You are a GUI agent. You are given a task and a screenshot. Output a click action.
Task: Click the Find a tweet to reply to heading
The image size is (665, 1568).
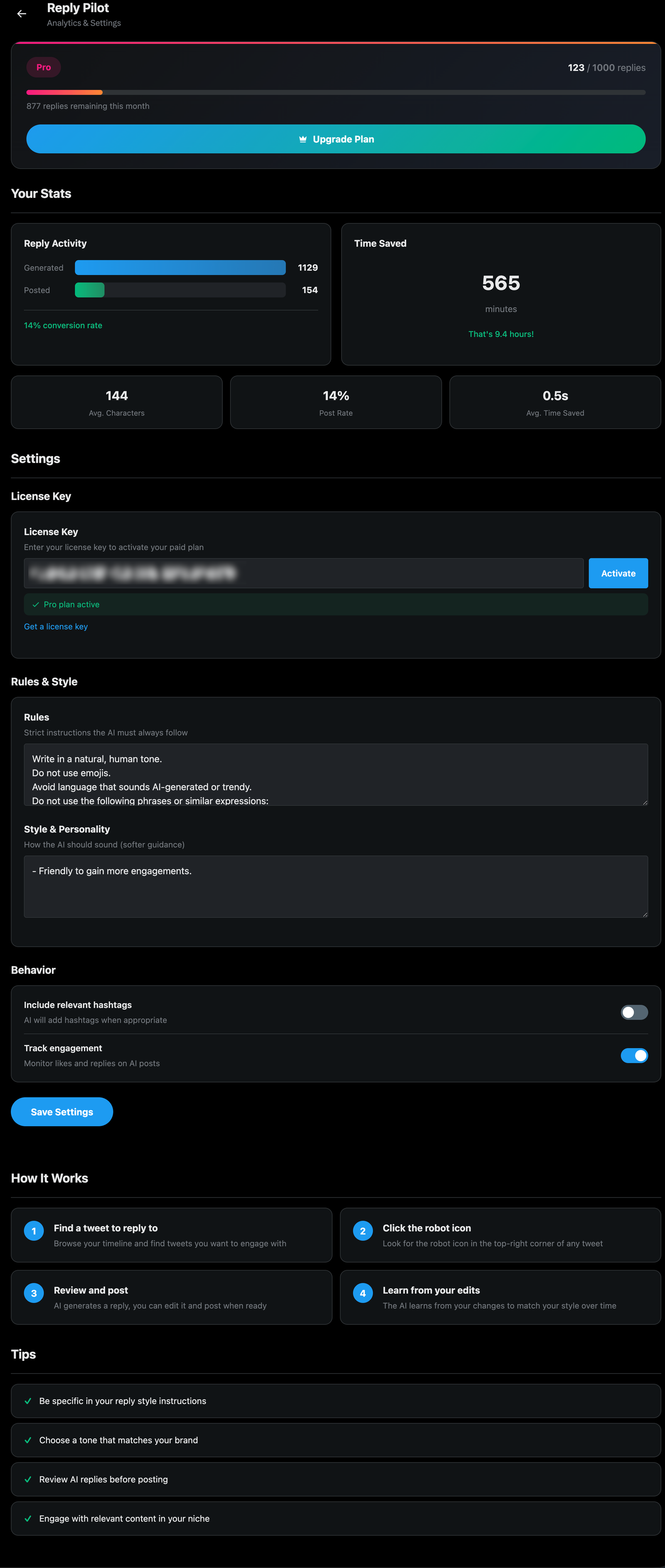point(106,1228)
